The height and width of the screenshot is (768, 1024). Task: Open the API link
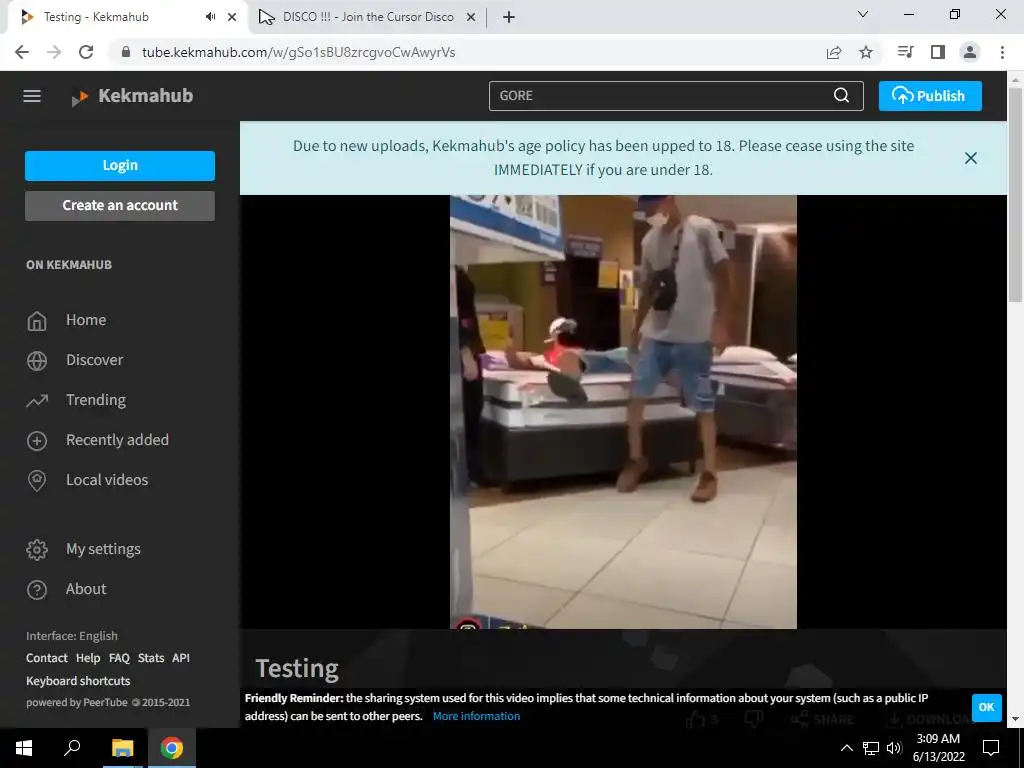pos(181,658)
